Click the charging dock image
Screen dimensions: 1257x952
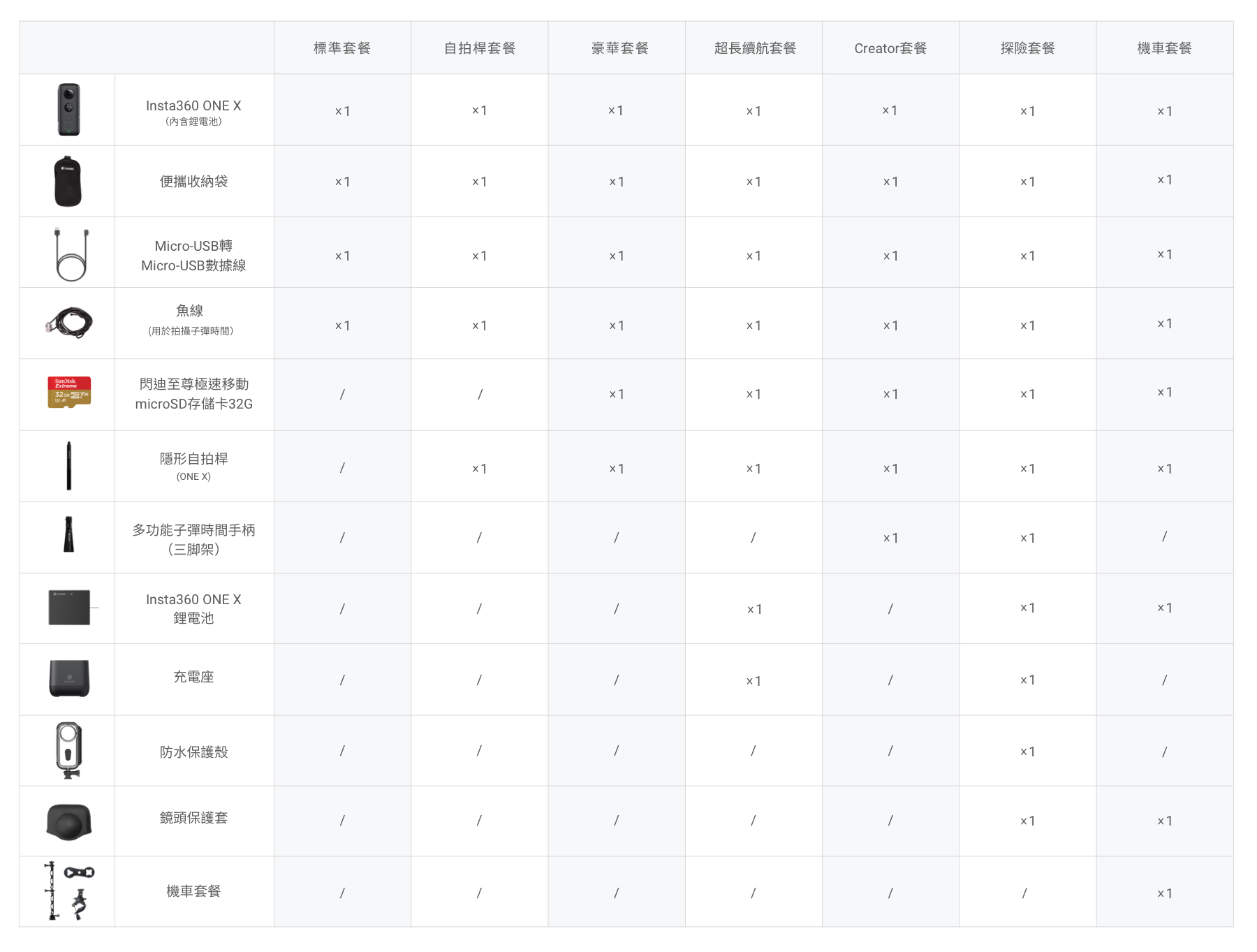(69, 678)
